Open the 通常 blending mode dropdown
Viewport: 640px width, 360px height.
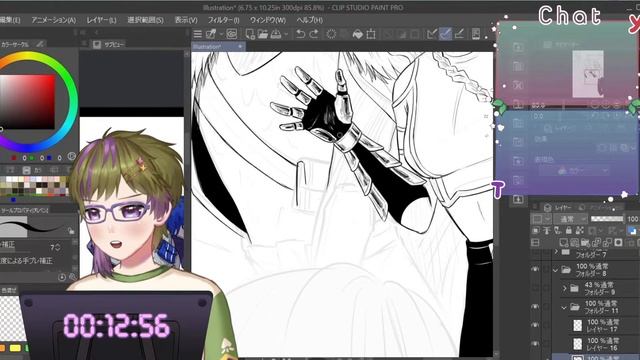point(570,219)
